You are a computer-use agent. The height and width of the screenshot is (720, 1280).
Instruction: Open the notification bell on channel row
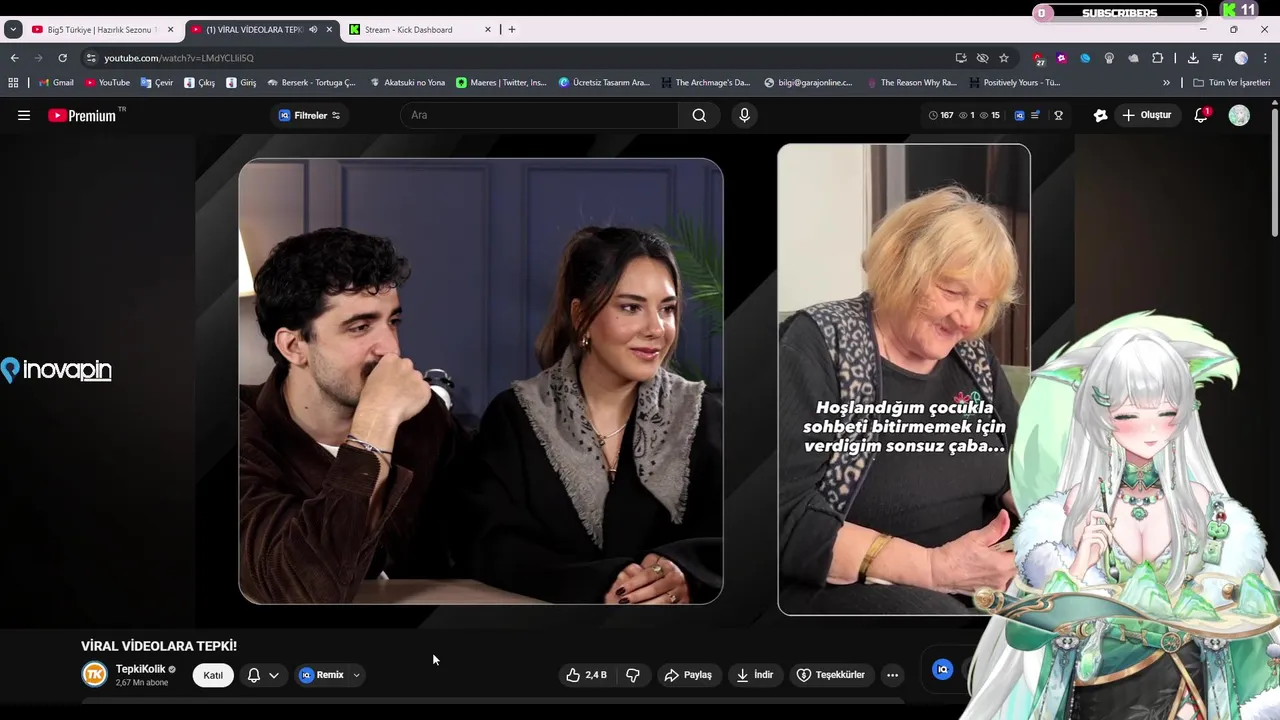point(254,675)
